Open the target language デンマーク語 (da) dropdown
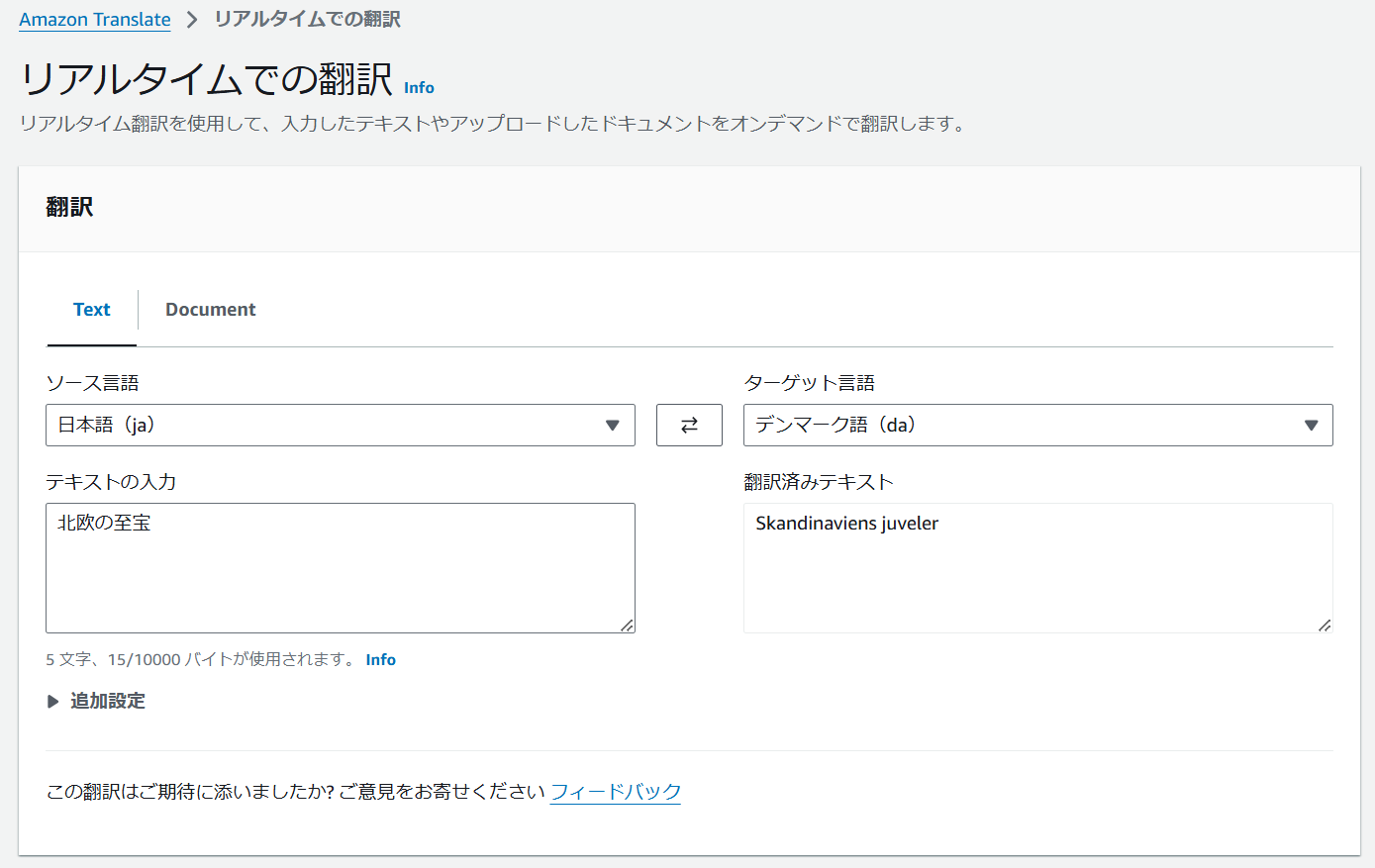The image size is (1375, 868). [x=1037, y=425]
